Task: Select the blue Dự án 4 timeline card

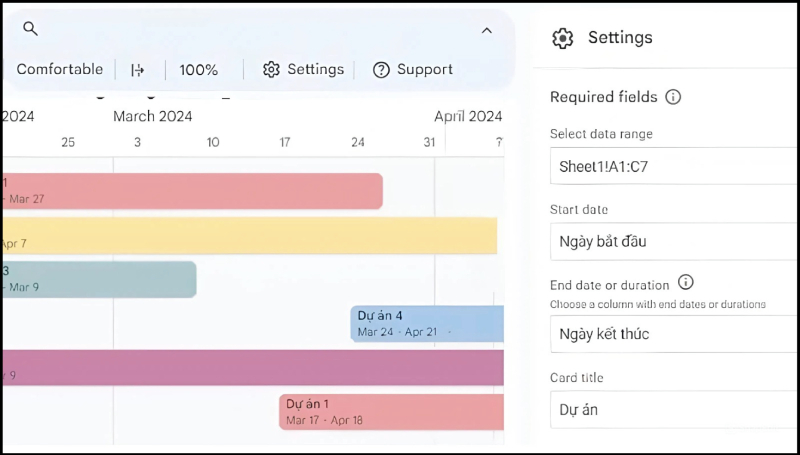Action: pos(427,323)
